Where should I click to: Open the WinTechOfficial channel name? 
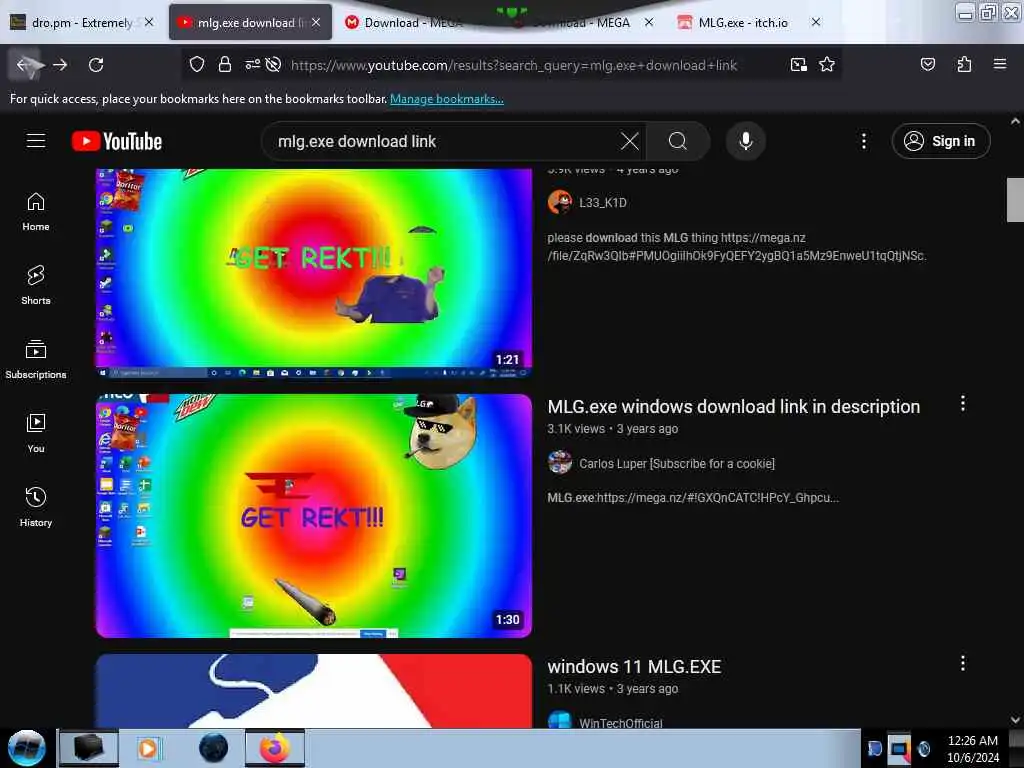point(620,723)
